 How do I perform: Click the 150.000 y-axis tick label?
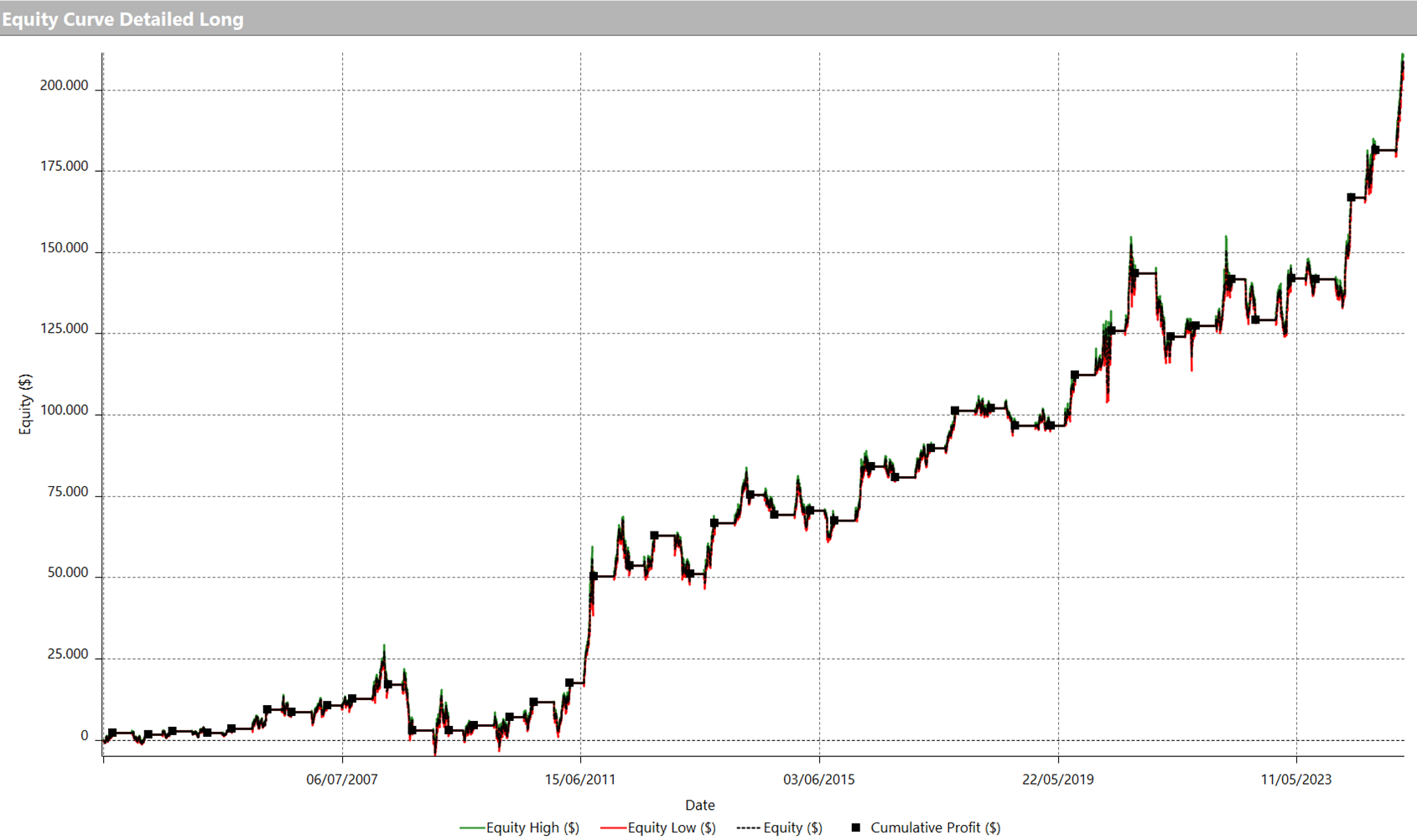pyautogui.click(x=64, y=248)
